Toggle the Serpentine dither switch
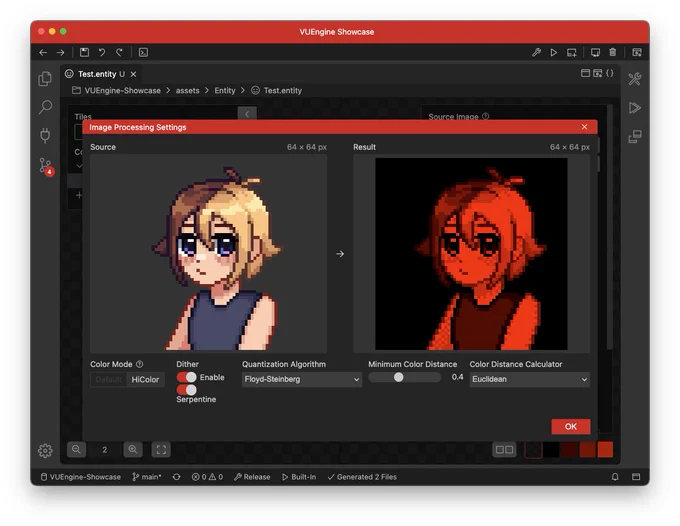The width and height of the screenshot is (680, 526). (186, 389)
